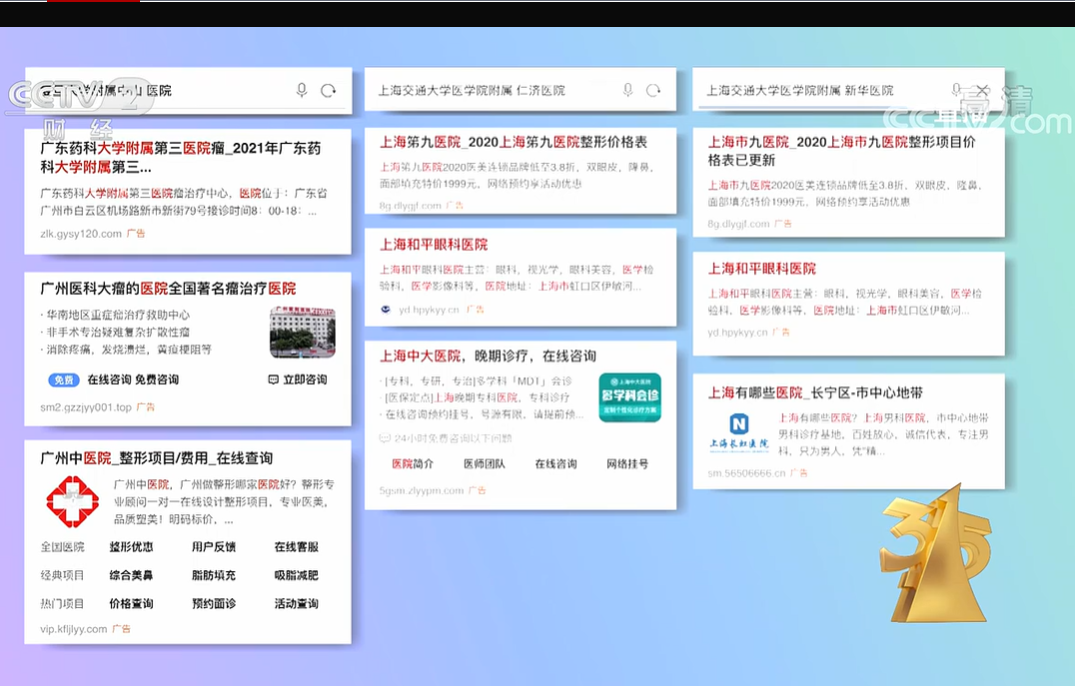
Task: Click the hospital building thumbnail
Action: (x=302, y=332)
